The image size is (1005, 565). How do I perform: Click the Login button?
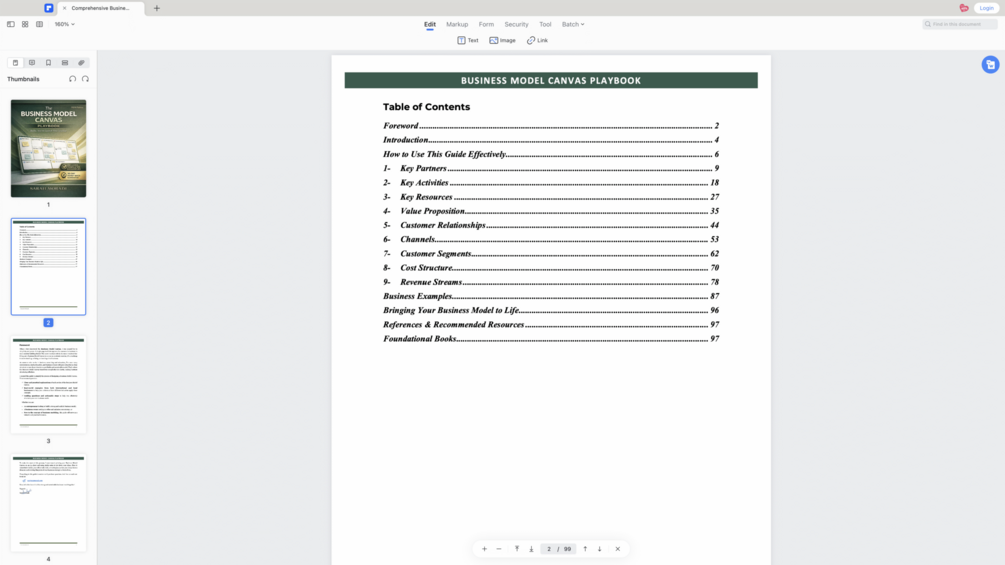986,8
